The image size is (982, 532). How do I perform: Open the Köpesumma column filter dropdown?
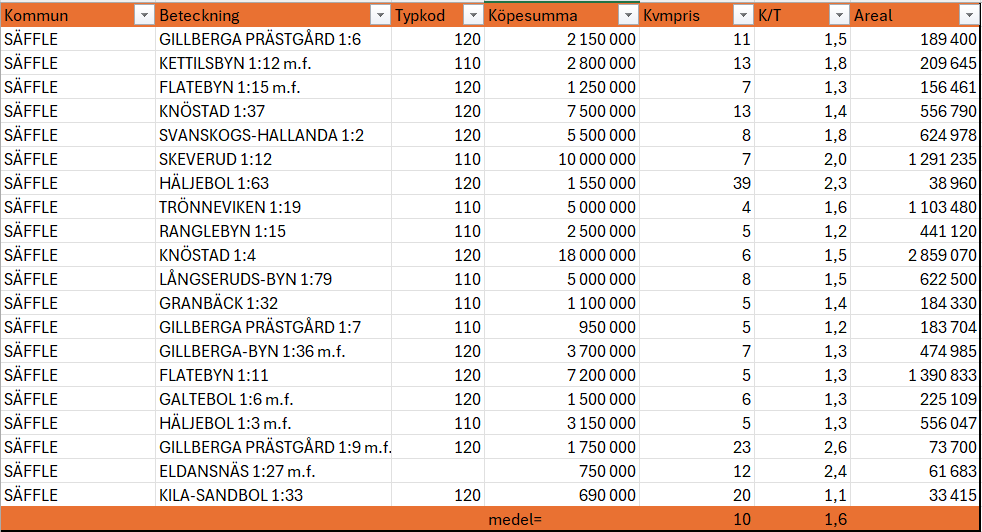point(628,15)
